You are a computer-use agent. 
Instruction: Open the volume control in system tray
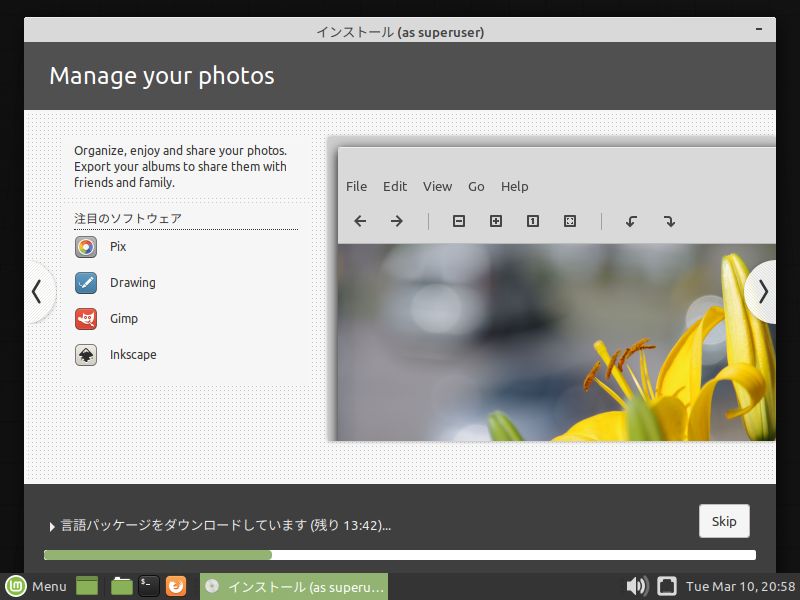[636, 586]
